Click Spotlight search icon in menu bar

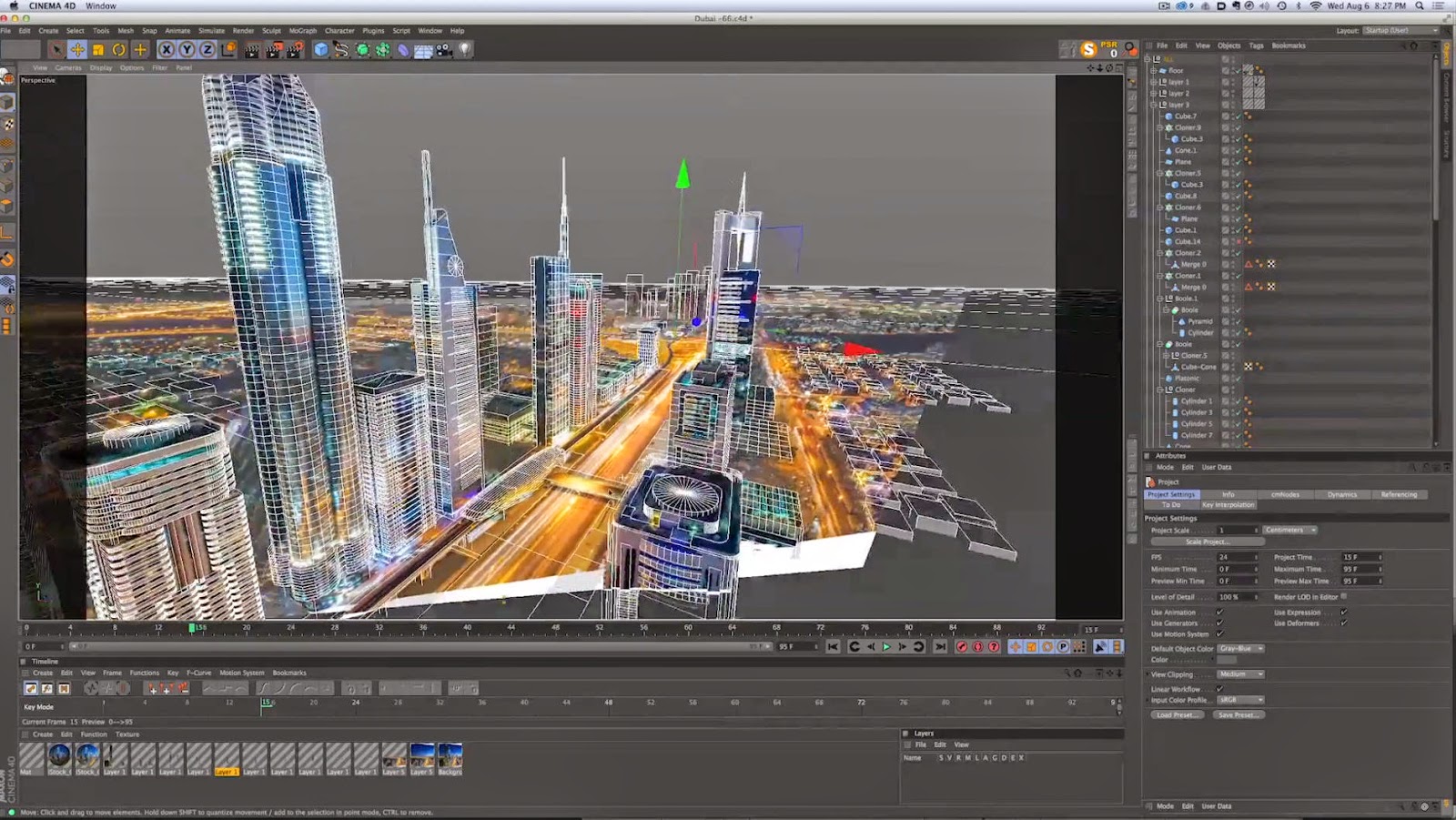tap(1419, 5)
